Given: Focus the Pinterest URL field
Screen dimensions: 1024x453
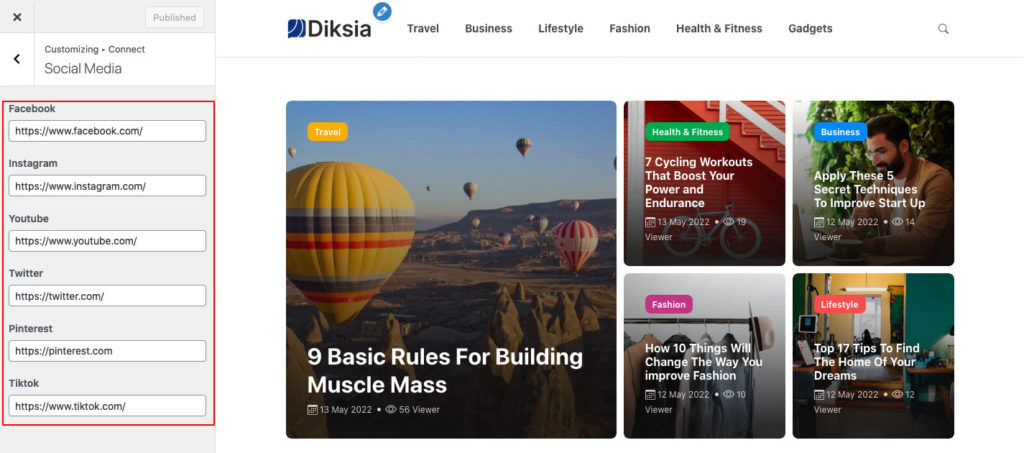Looking at the screenshot, I should pos(107,351).
